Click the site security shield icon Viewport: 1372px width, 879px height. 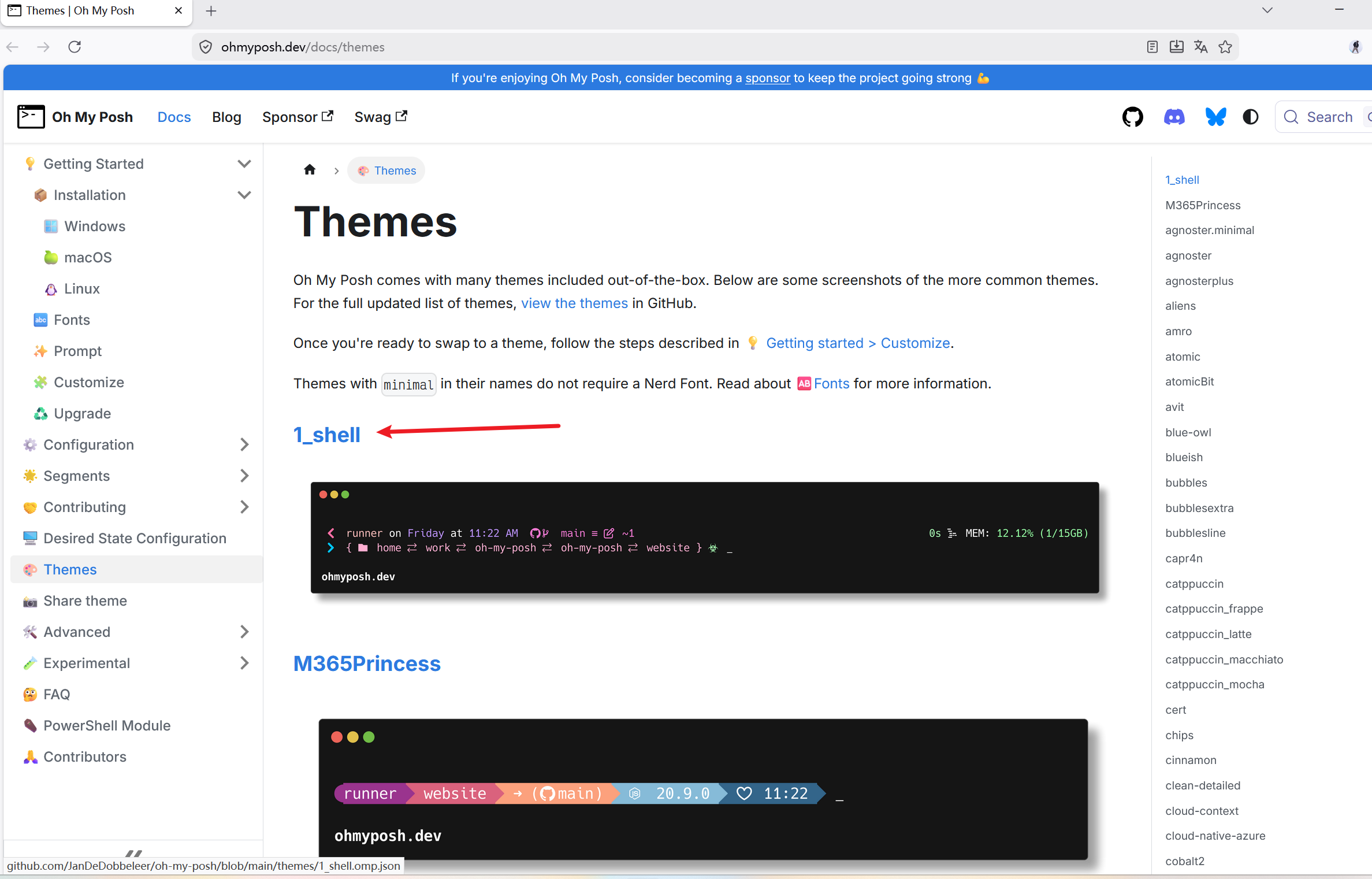tap(206, 47)
